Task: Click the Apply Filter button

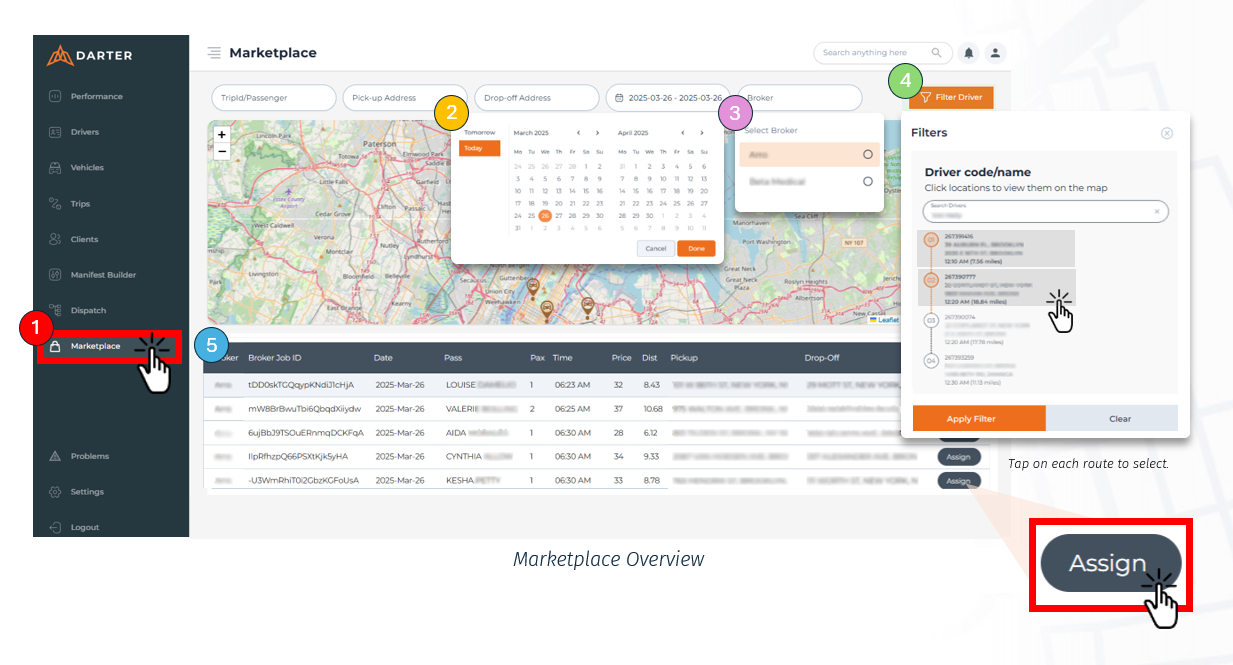Action: tap(973, 418)
